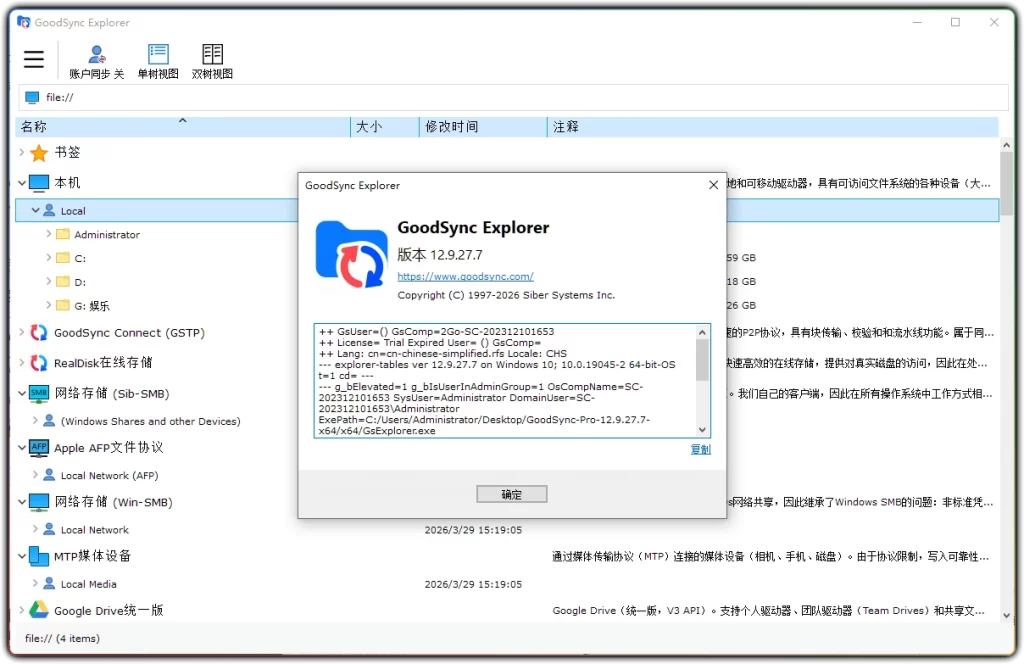Open the hamburger menu
Image resolution: width=1024 pixels, height=664 pixels.
tap(33, 58)
